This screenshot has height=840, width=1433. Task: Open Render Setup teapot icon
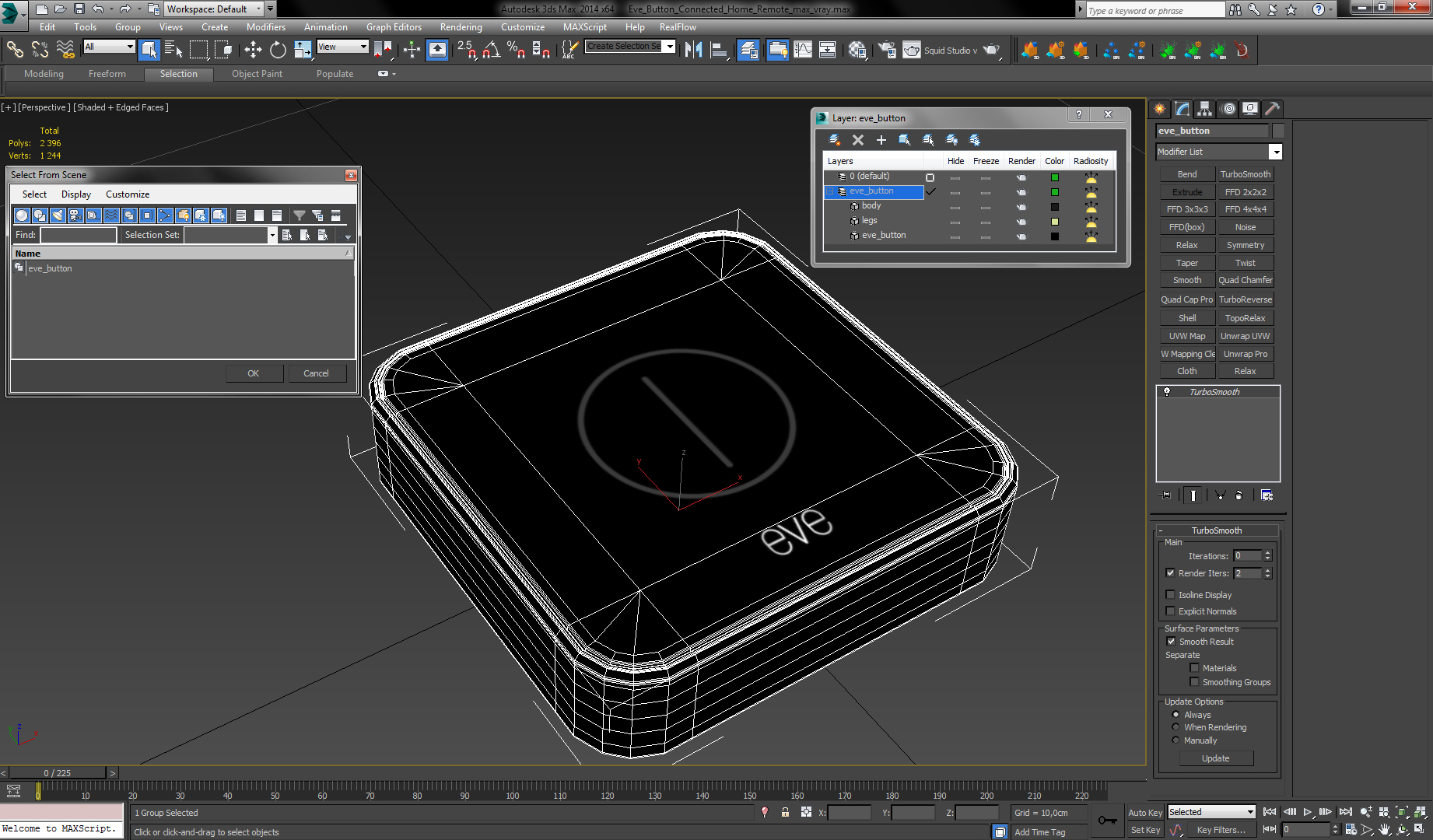point(887,50)
